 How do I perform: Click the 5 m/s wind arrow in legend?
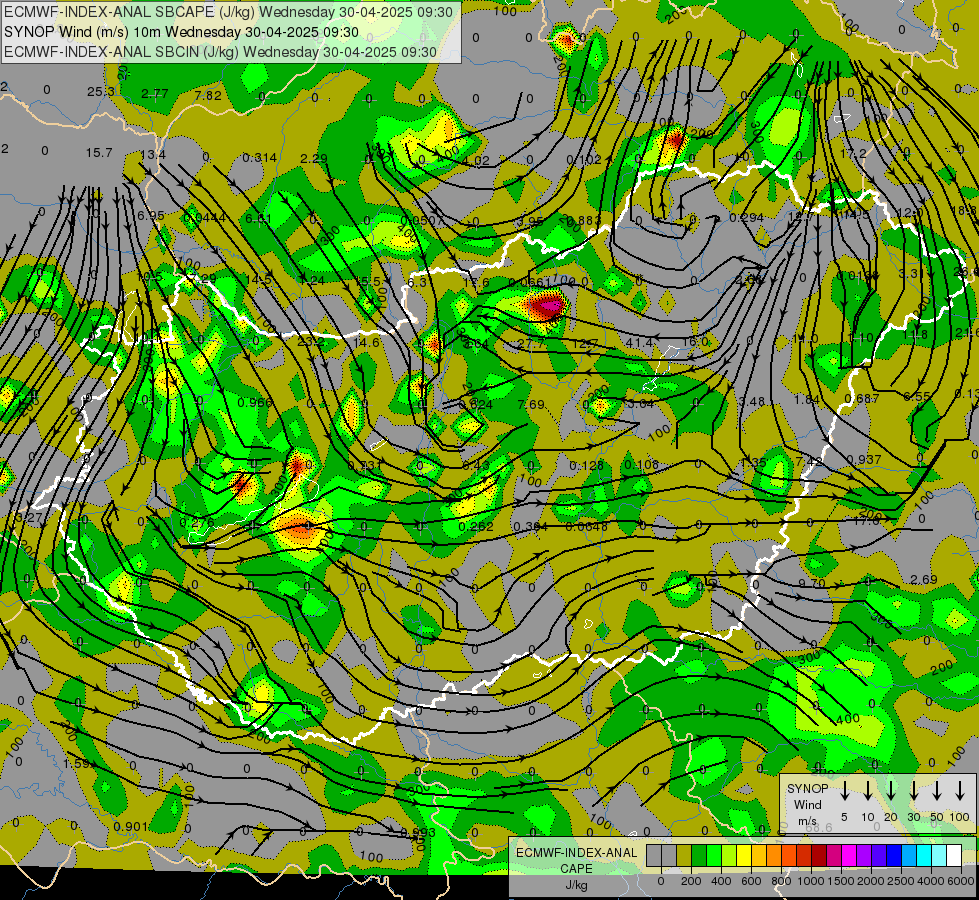tap(844, 791)
